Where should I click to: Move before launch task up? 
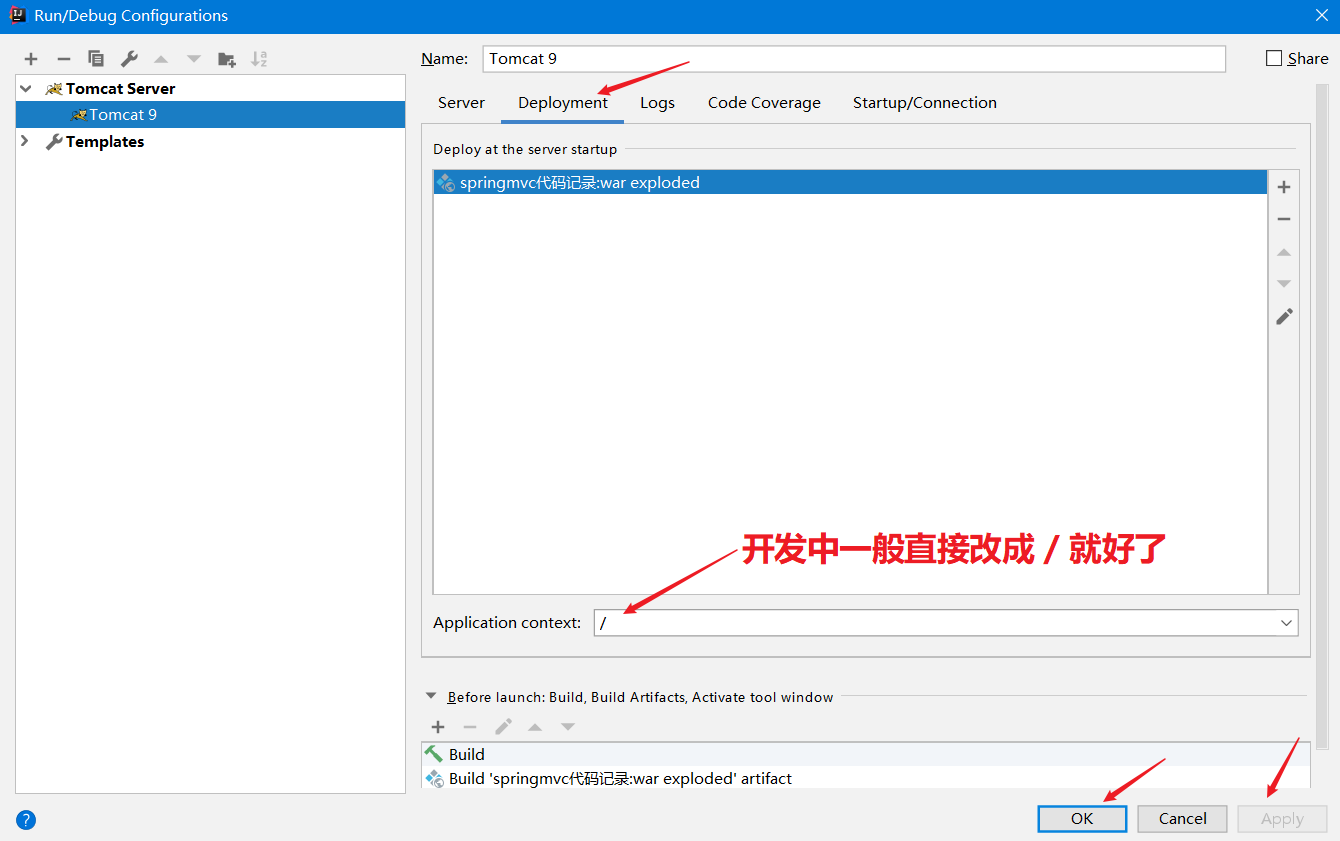pos(535,727)
